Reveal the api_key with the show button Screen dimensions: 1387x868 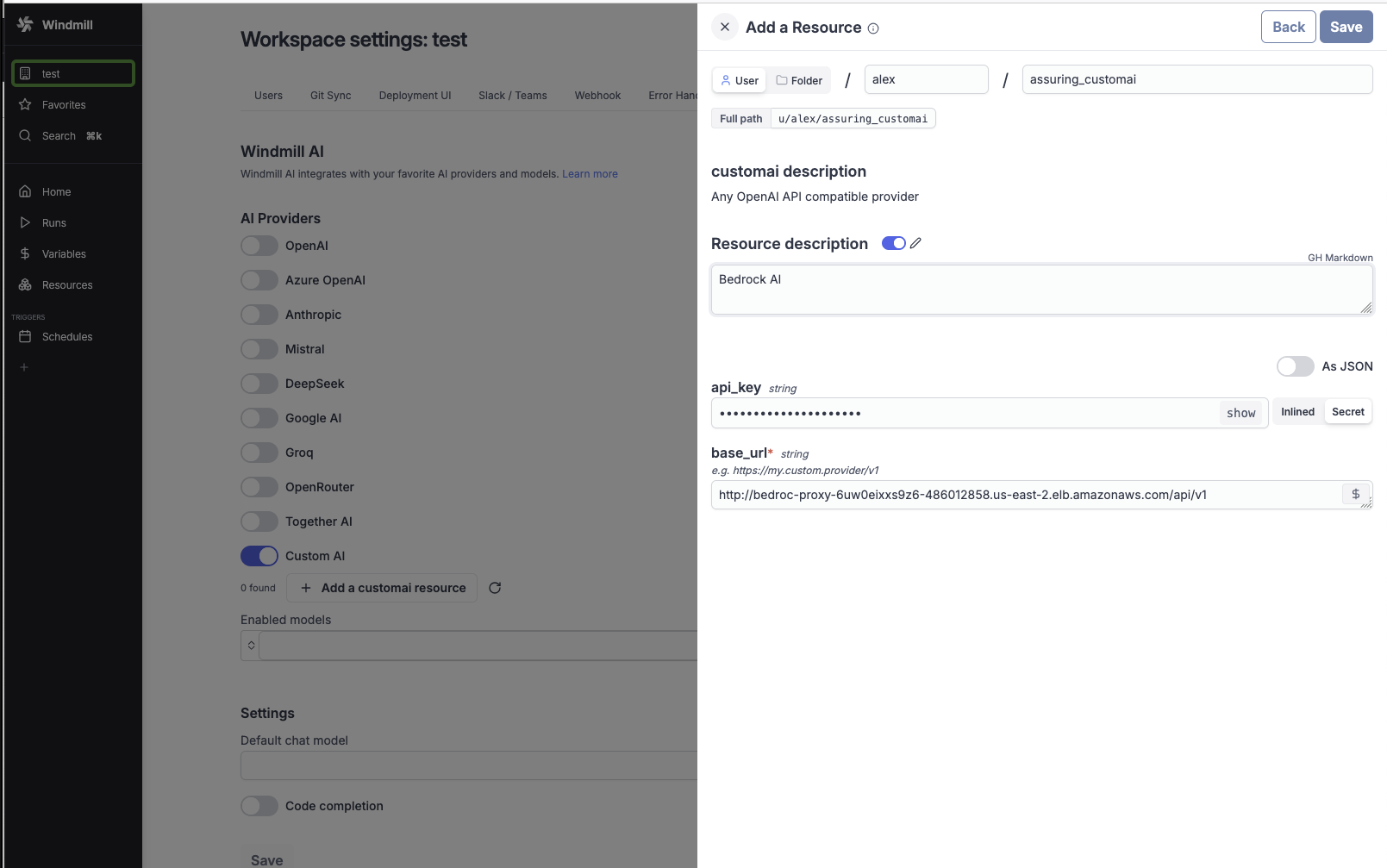(1240, 413)
